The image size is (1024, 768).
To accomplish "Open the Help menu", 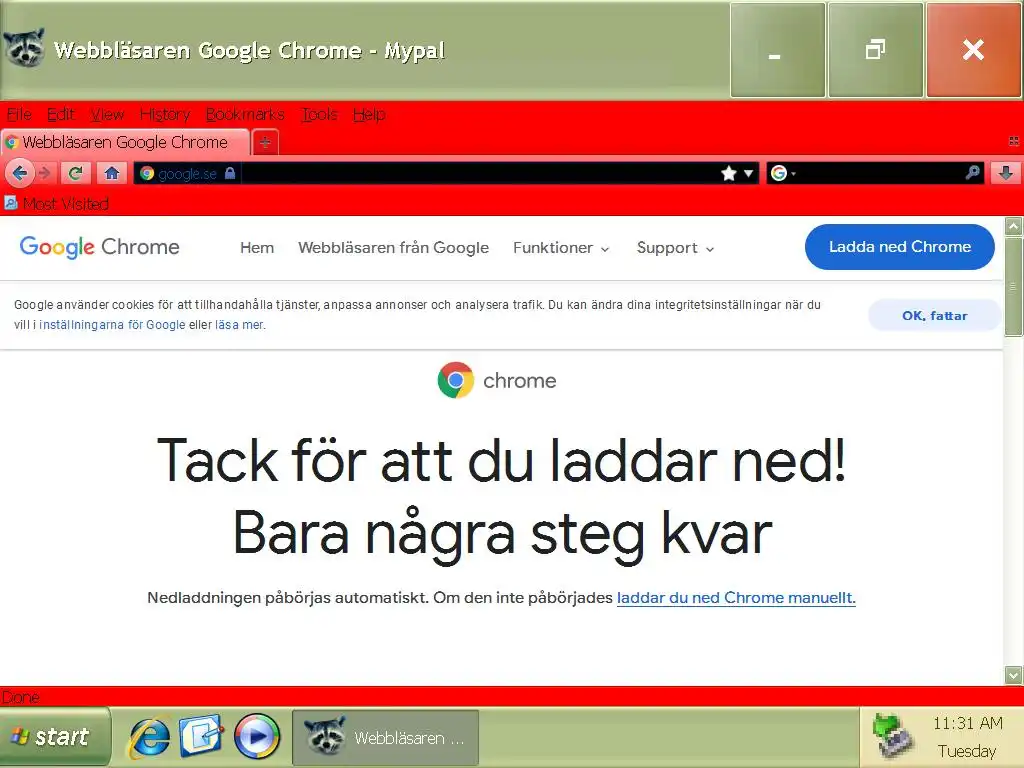I will click(369, 114).
